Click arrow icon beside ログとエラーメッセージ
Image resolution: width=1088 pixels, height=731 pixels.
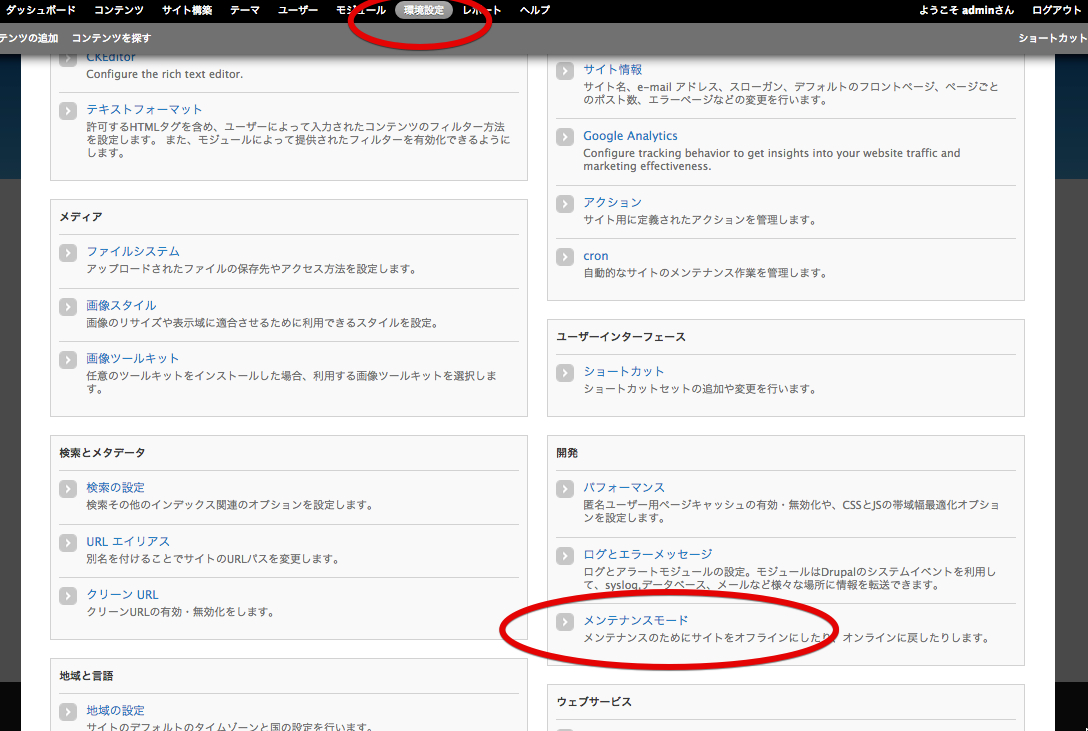(565, 555)
